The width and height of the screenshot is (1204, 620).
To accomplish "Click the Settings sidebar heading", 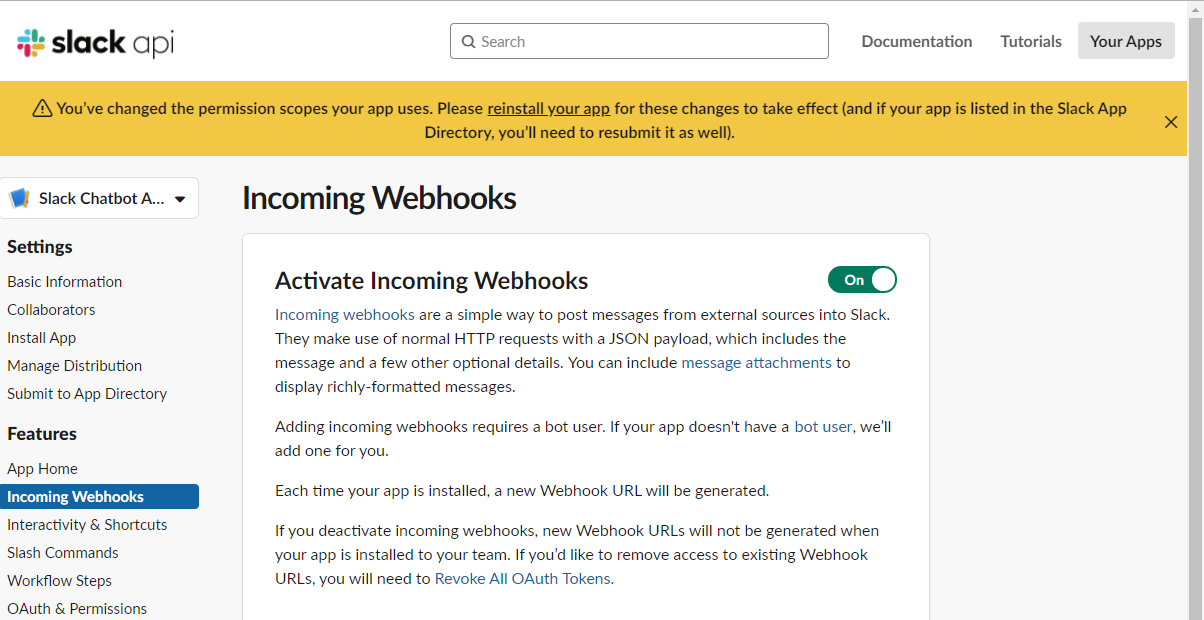I will point(40,247).
